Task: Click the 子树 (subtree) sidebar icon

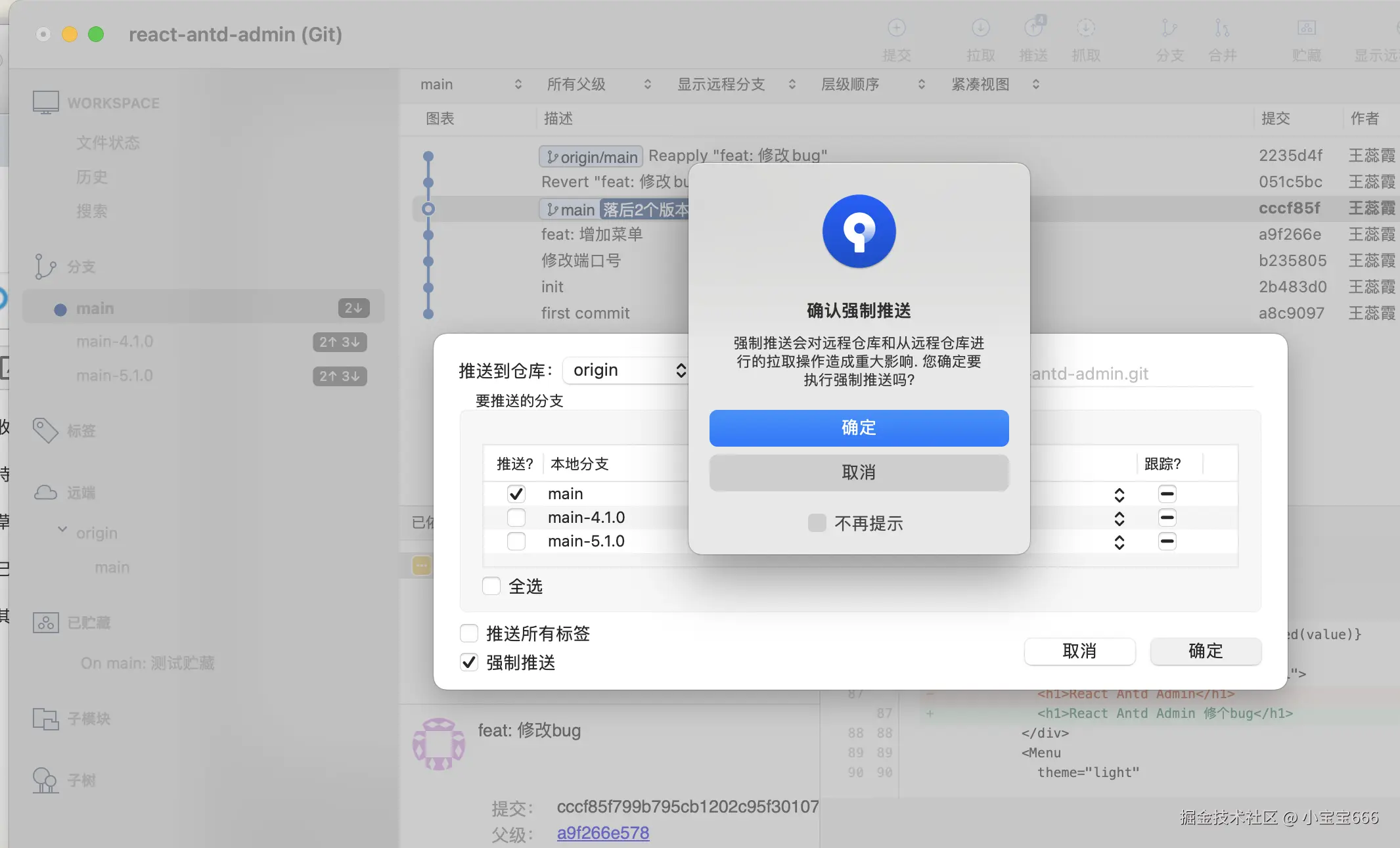Action: tap(44, 780)
